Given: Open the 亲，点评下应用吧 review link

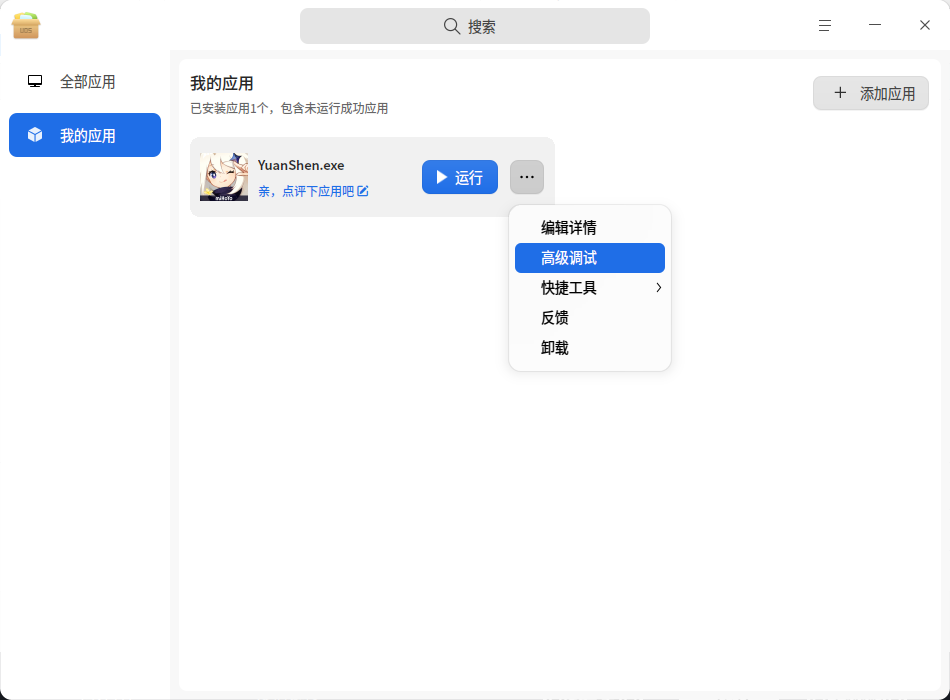Looking at the screenshot, I should point(306,192).
